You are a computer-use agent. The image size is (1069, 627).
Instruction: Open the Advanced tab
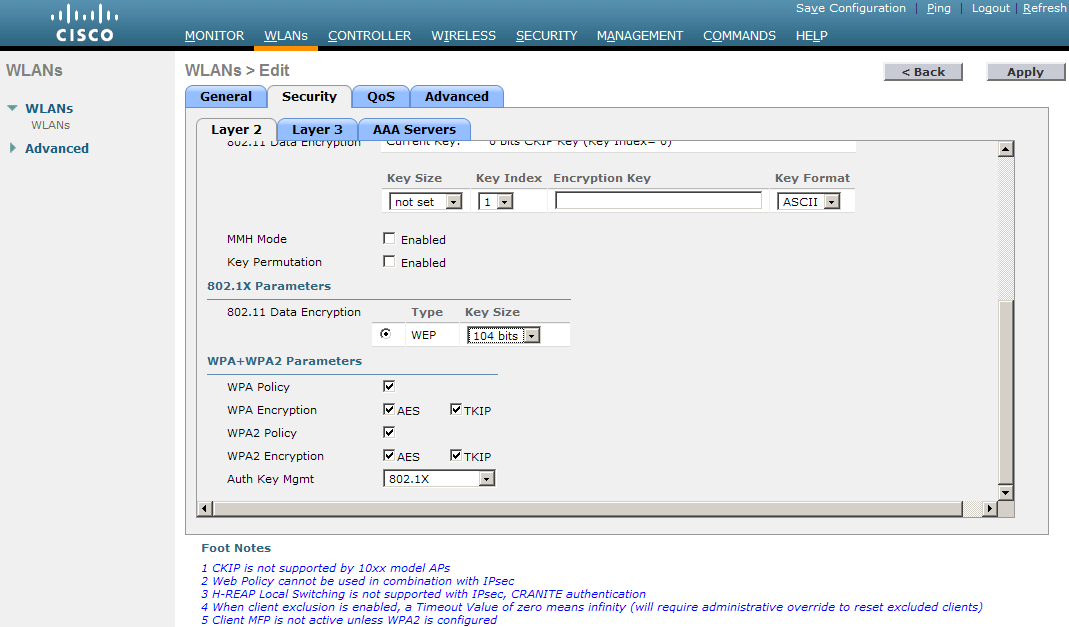[x=457, y=97]
